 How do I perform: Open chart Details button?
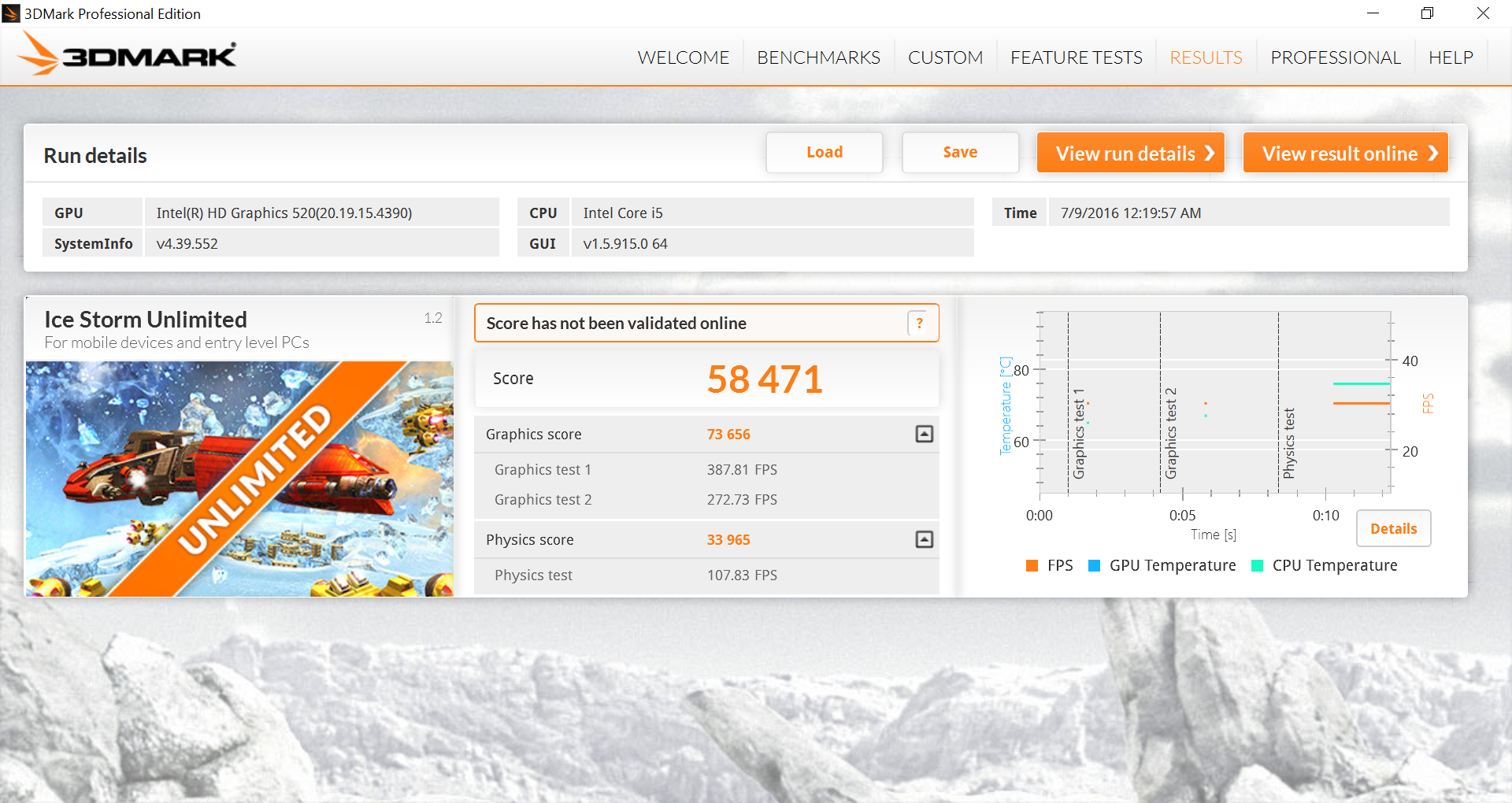[x=1393, y=528]
